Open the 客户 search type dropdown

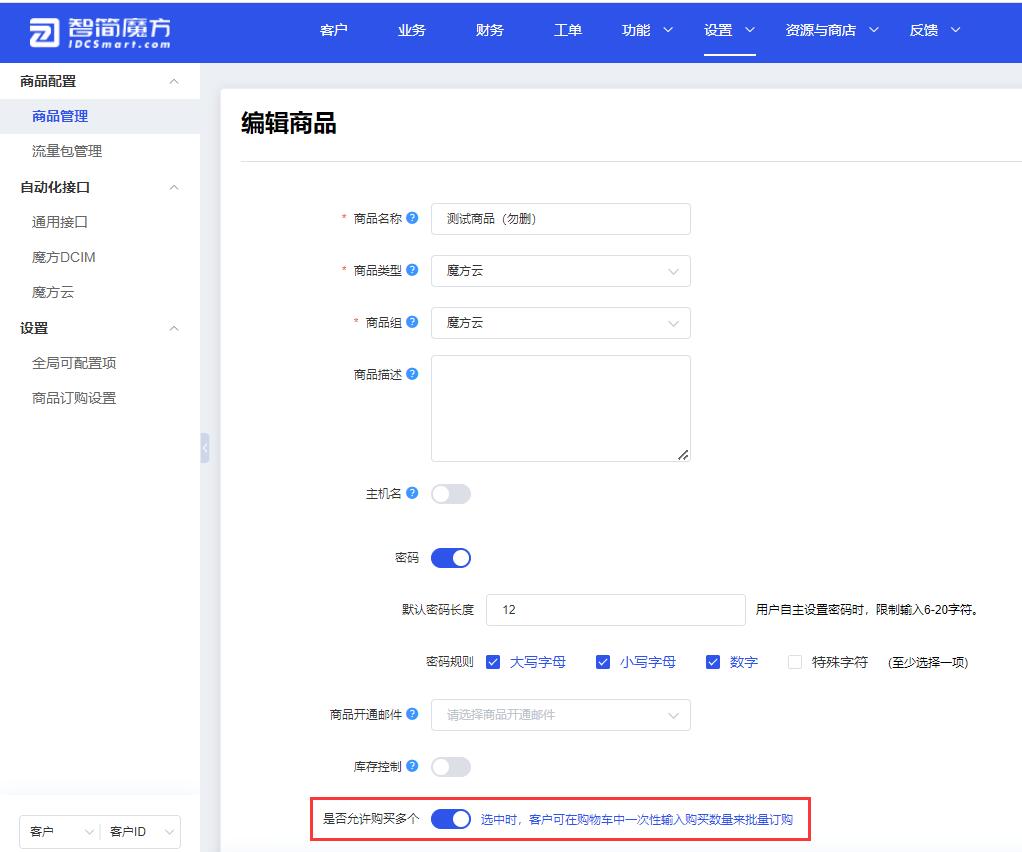(60, 832)
